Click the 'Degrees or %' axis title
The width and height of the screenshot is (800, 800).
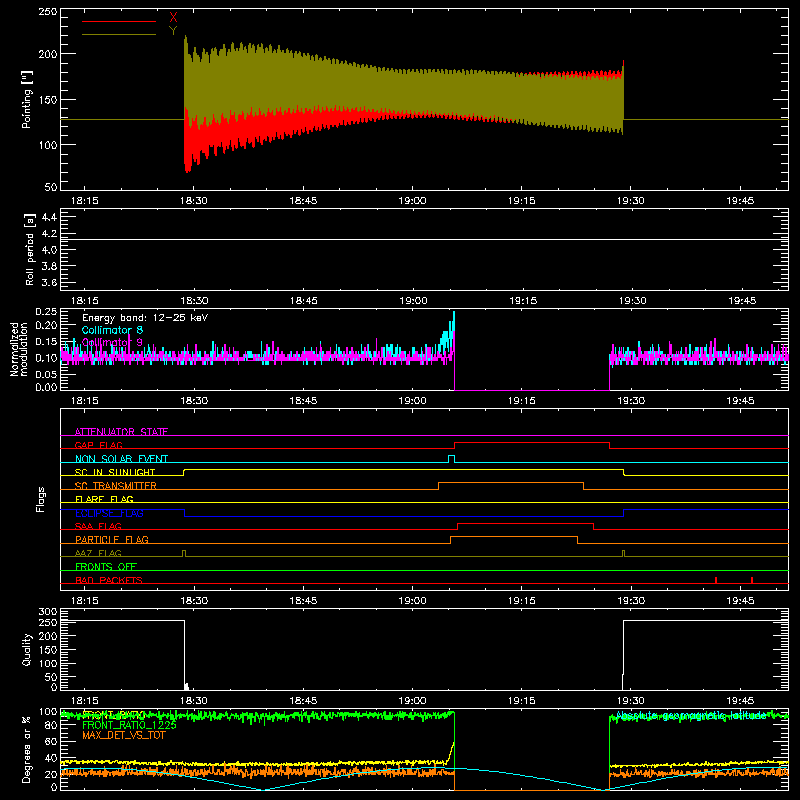pos(27,749)
